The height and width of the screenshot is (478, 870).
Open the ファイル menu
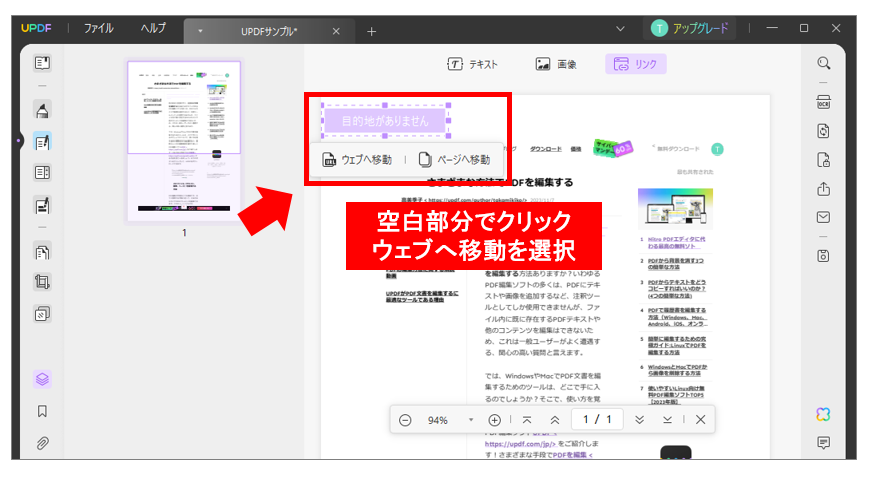click(x=99, y=28)
